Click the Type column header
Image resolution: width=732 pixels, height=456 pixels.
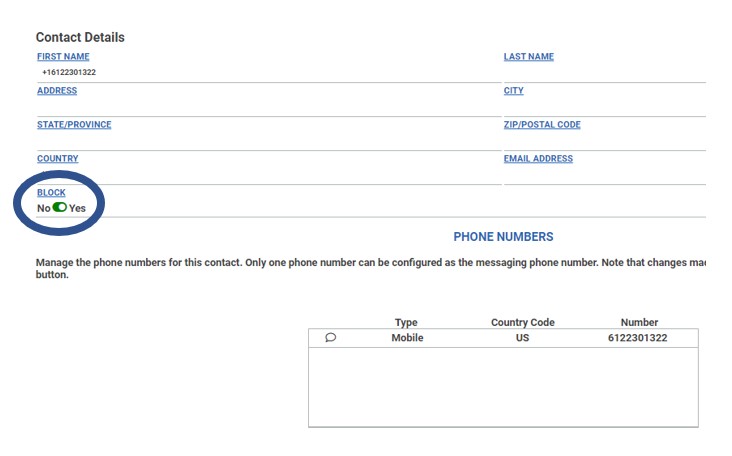(406, 322)
